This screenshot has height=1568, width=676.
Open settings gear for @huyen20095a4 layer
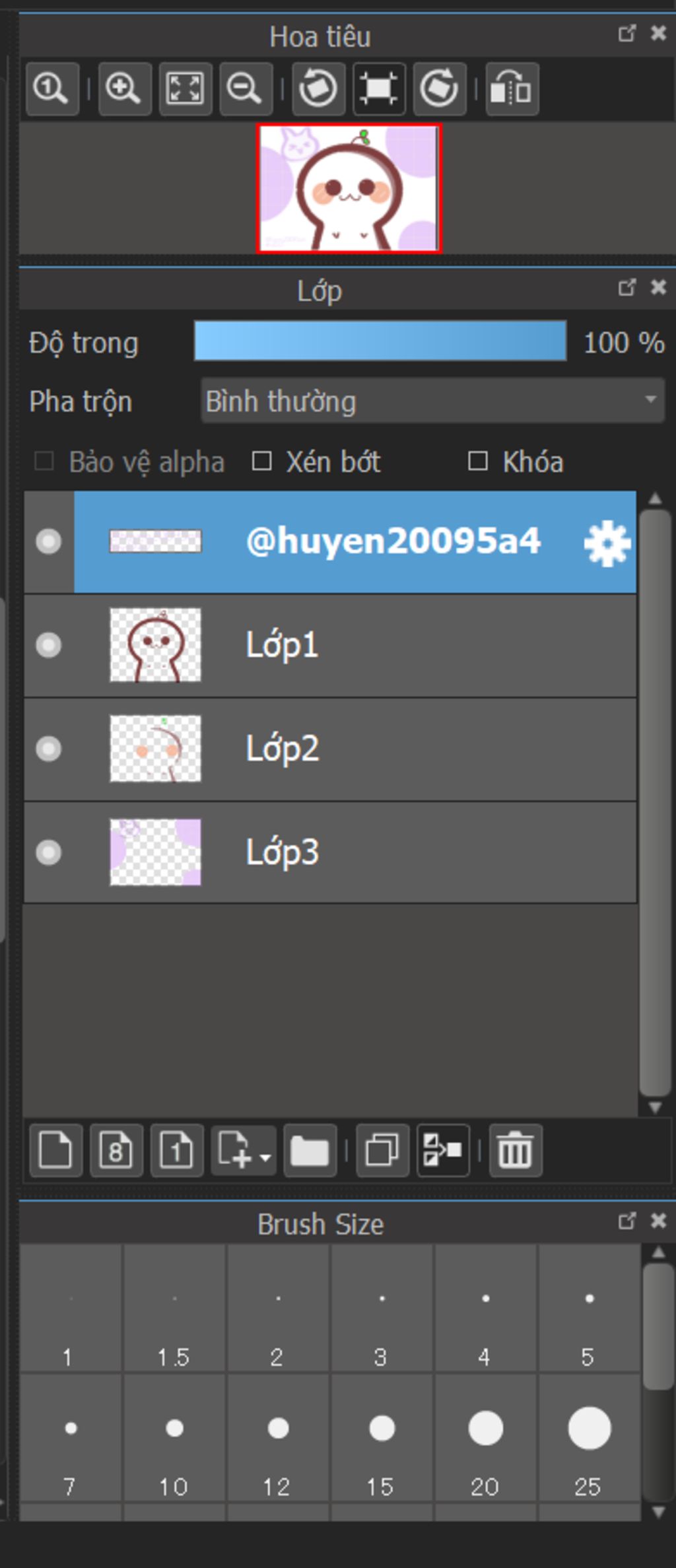tap(607, 543)
